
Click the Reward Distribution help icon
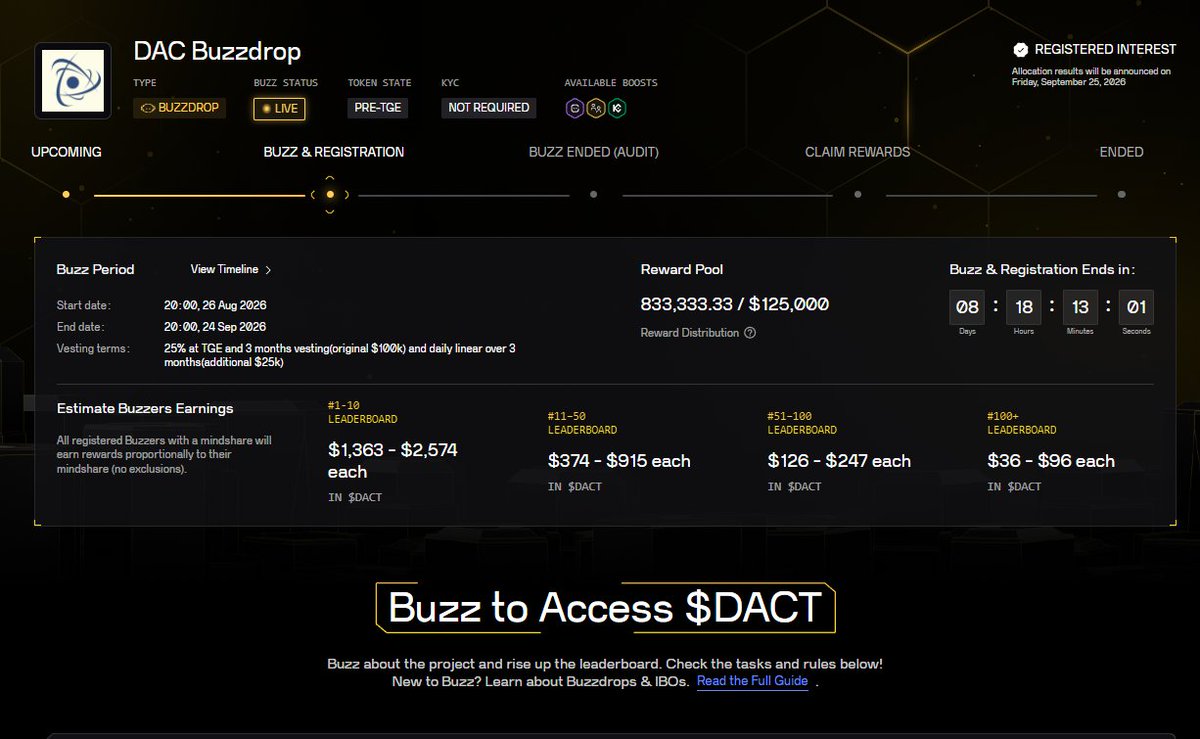[750, 333]
